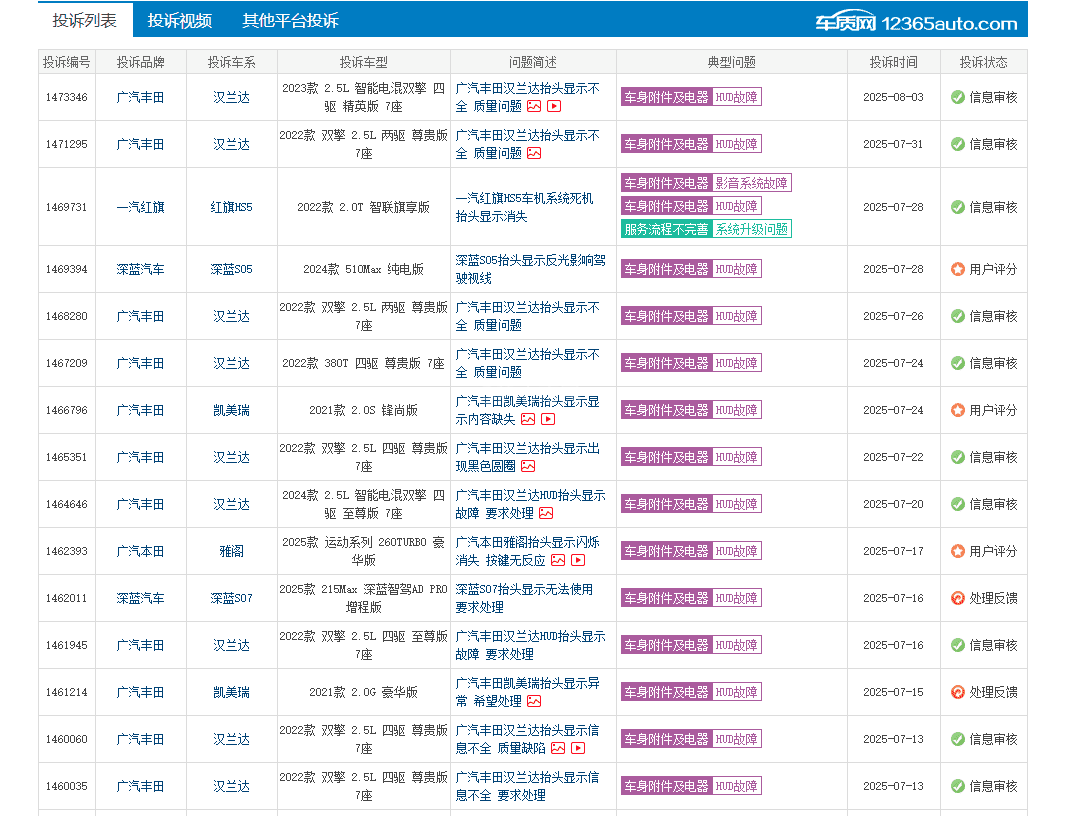Image resolution: width=1065 pixels, height=816 pixels.
Task: Open the 其他平台投诉 tab
Action: click(x=290, y=21)
